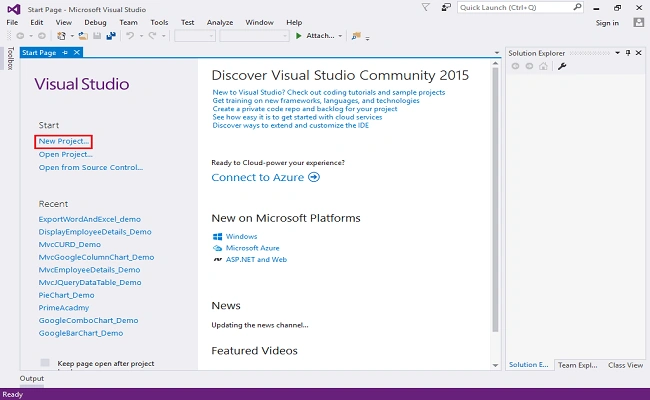Open the Solution Platforms combo box
The width and height of the screenshot is (650, 400).
click(x=254, y=36)
